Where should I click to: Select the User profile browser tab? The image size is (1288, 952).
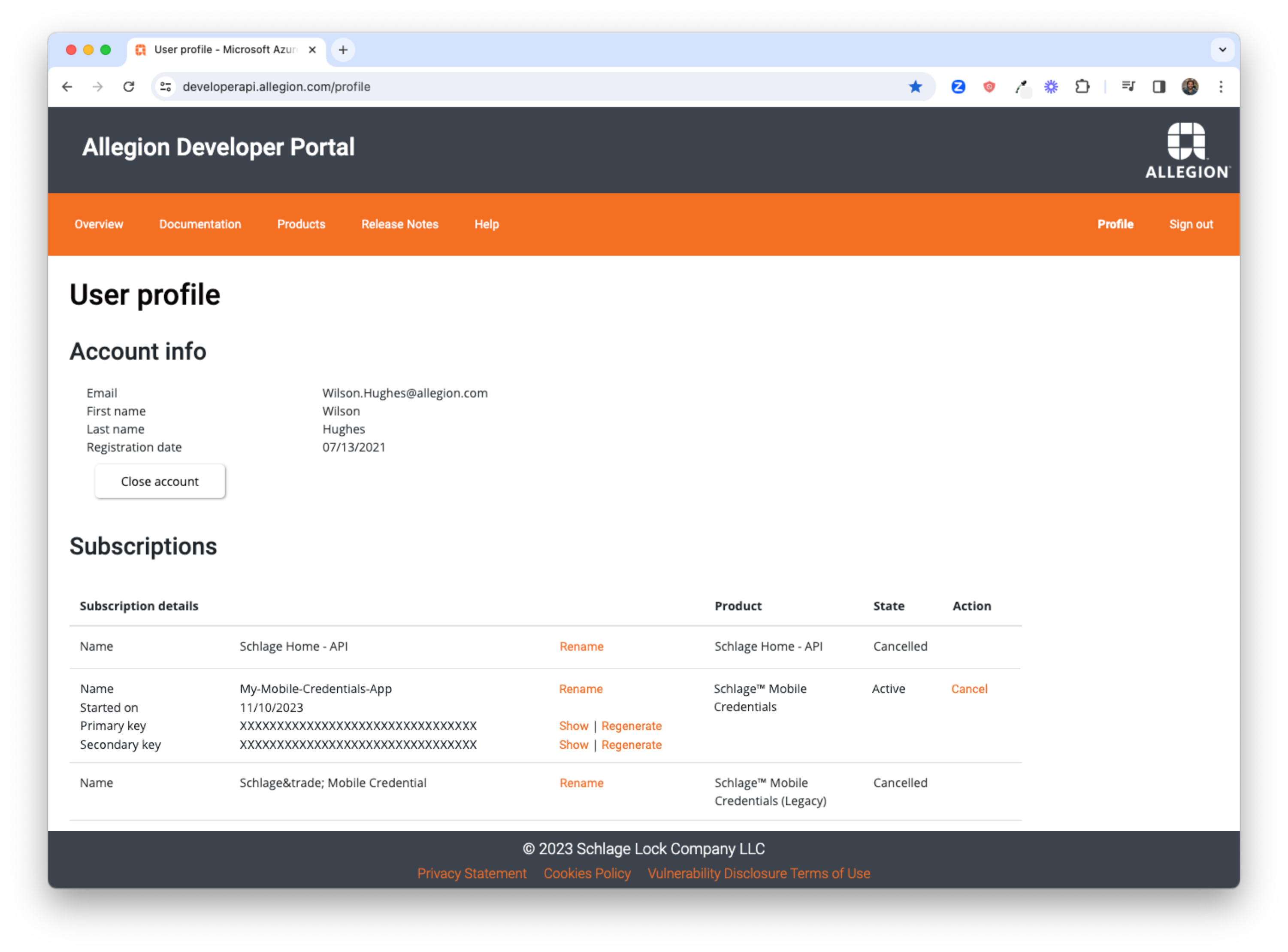tap(226, 49)
